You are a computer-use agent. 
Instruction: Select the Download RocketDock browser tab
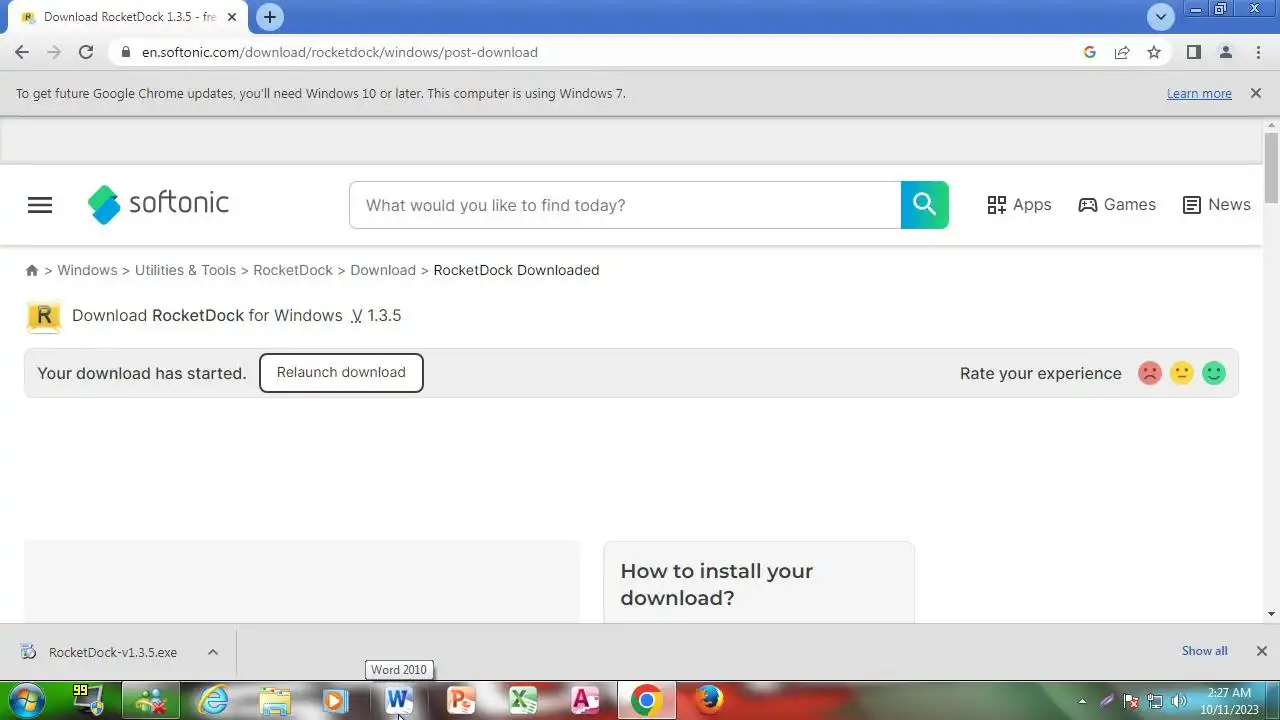[x=128, y=18]
